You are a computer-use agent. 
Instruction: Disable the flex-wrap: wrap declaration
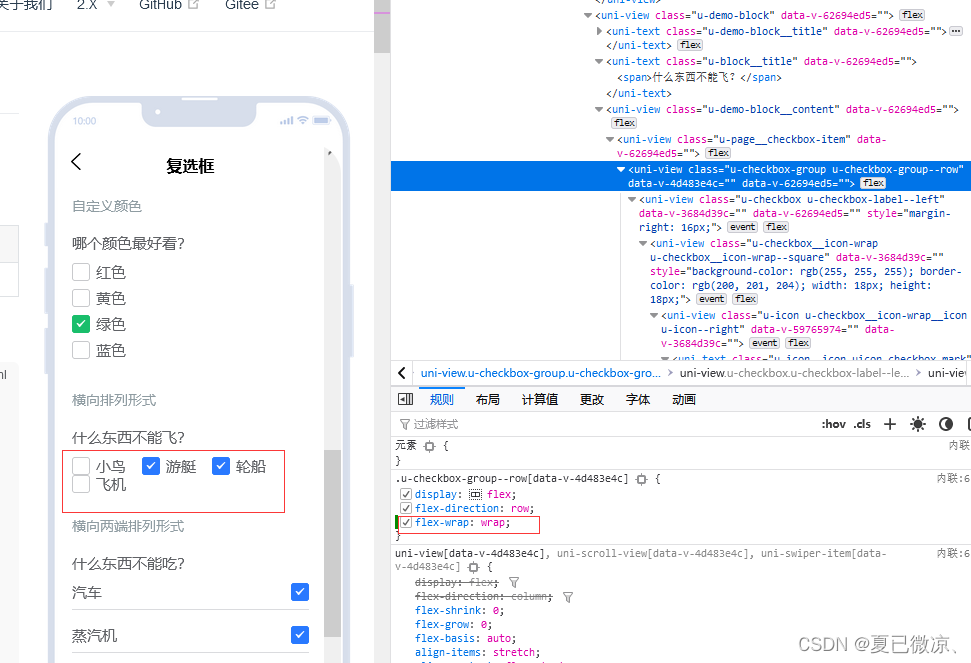[406, 522]
